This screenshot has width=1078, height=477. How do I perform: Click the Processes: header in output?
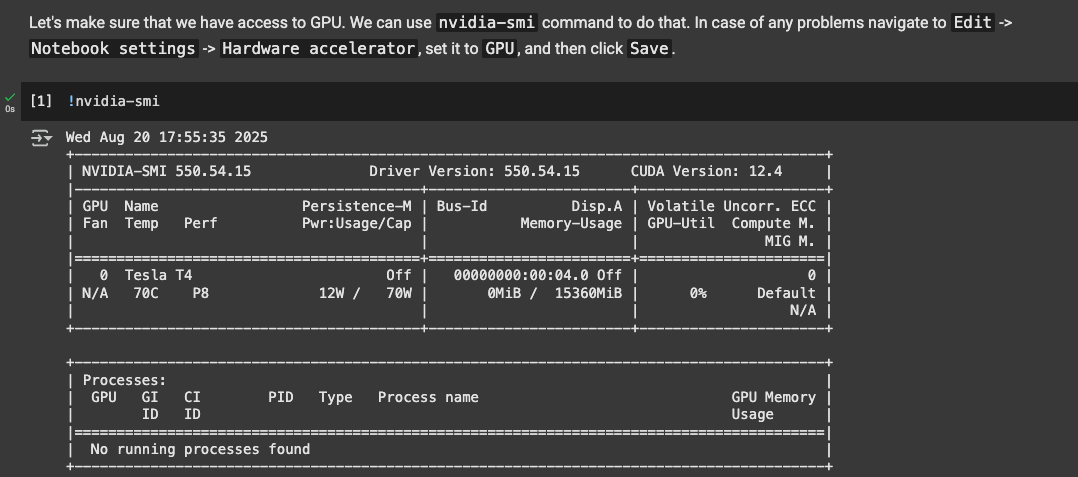(124, 380)
